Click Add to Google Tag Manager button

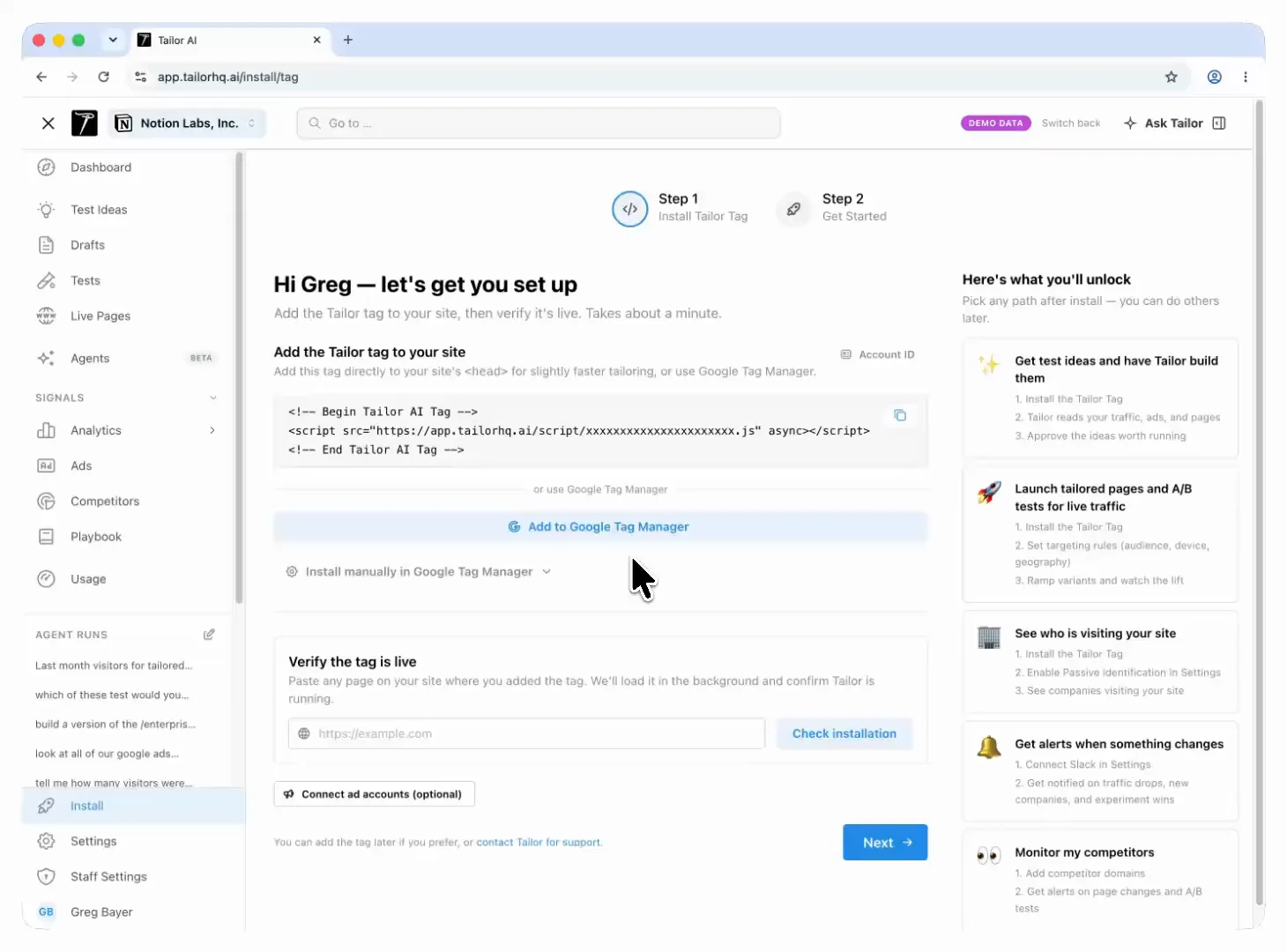[x=600, y=526]
